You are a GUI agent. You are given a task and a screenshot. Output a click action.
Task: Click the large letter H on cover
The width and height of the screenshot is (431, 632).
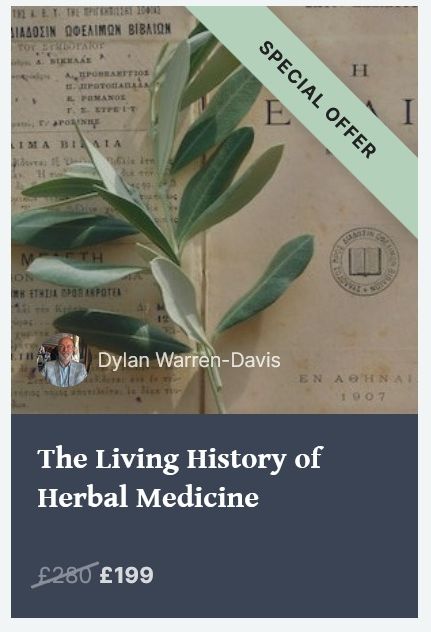360,71
